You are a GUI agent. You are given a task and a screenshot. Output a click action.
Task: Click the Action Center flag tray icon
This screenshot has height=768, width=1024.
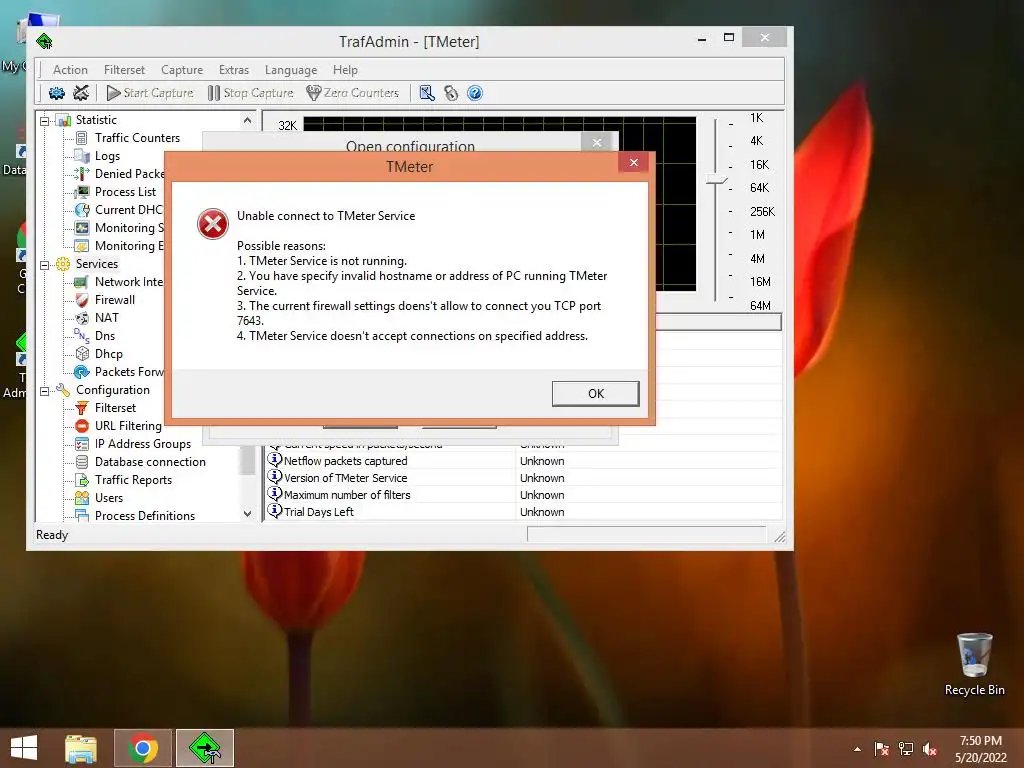[882, 749]
